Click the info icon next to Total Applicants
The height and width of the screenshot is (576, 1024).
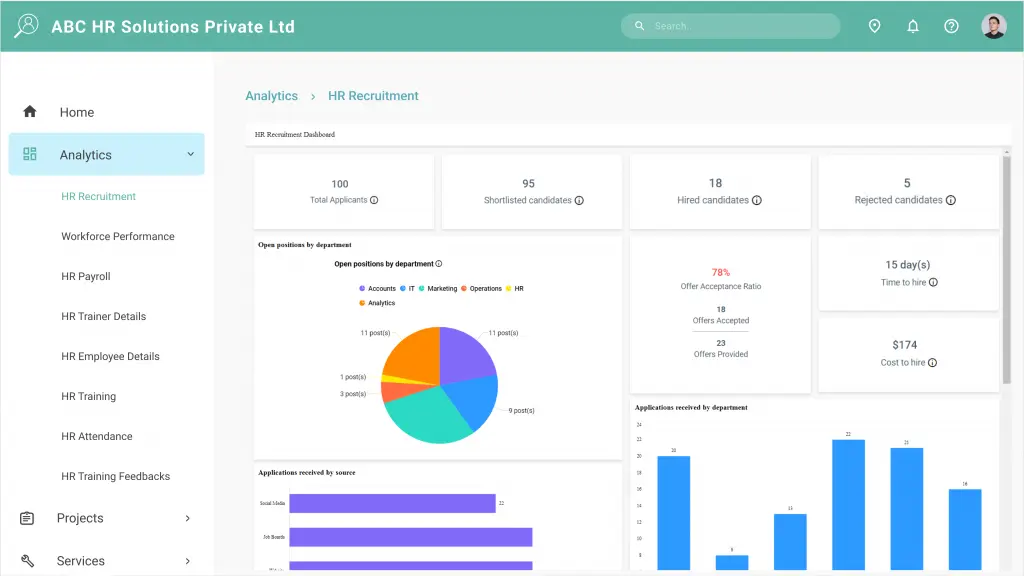[375, 199]
